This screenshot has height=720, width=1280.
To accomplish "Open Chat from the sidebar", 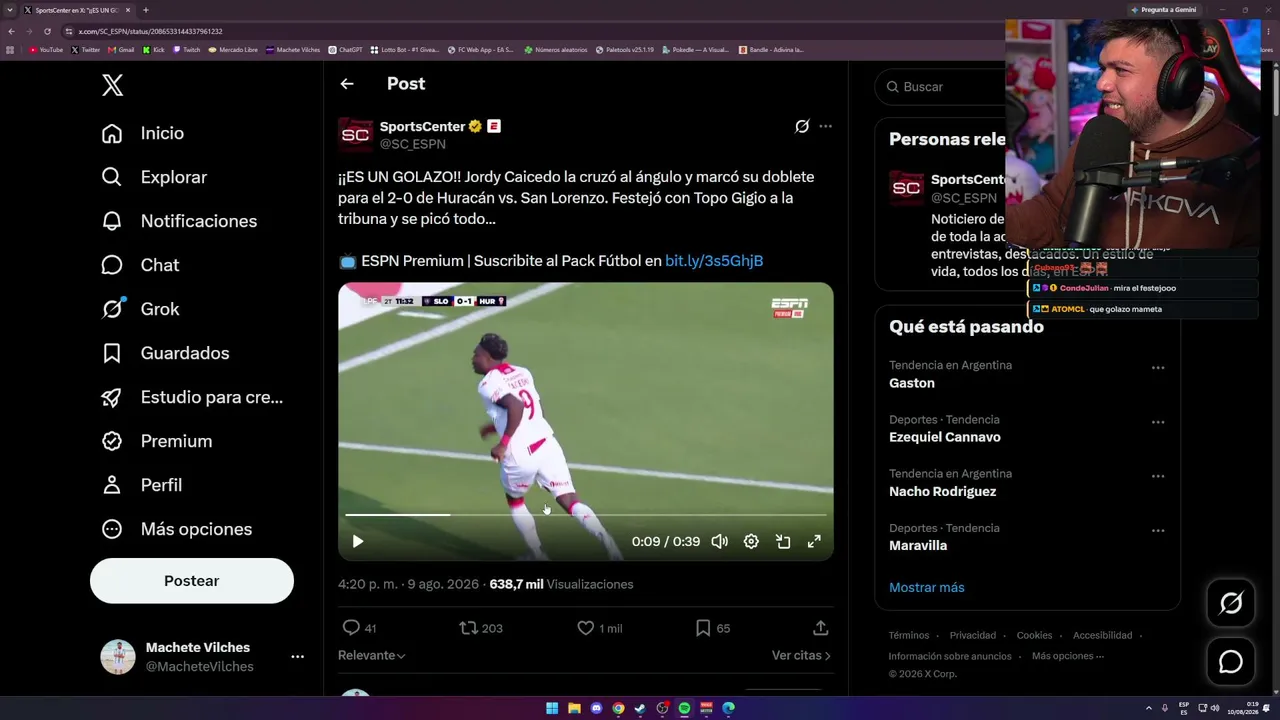I will tap(140, 265).
